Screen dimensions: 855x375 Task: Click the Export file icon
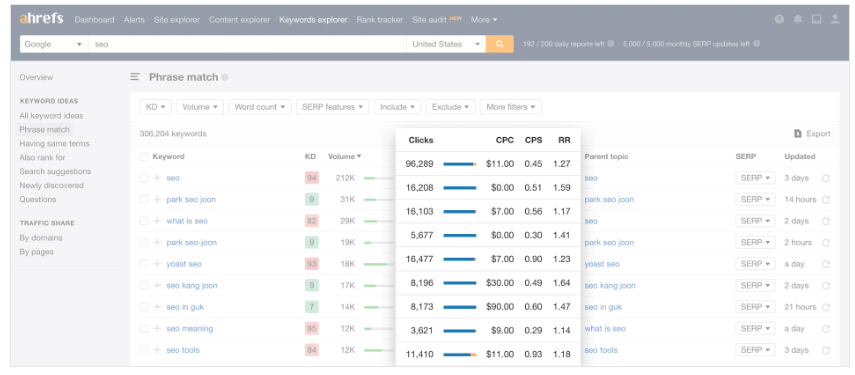(798, 134)
